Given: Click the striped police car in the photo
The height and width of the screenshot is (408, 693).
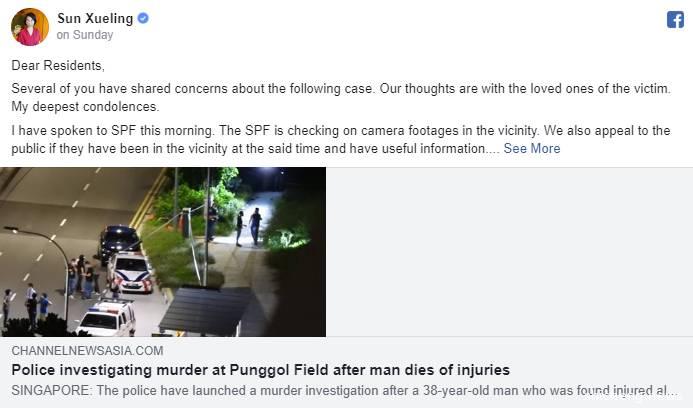Looking at the screenshot, I should tap(131, 272).
